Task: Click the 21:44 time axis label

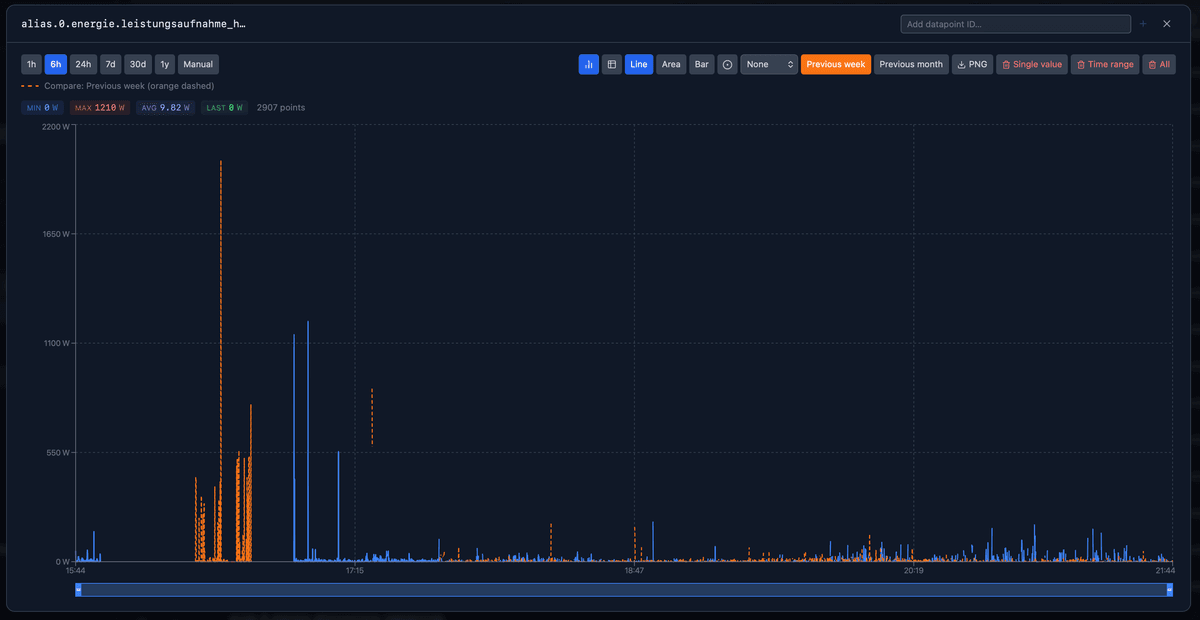Action: coord(1164,571)
